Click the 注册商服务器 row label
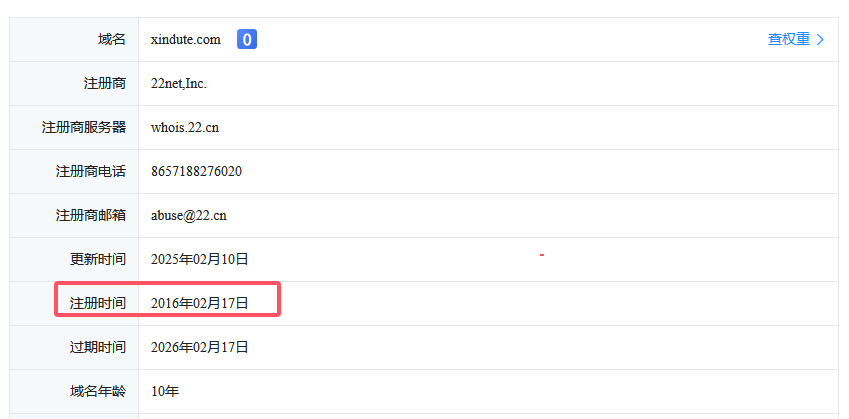849x419 pixels. [84, 128]
